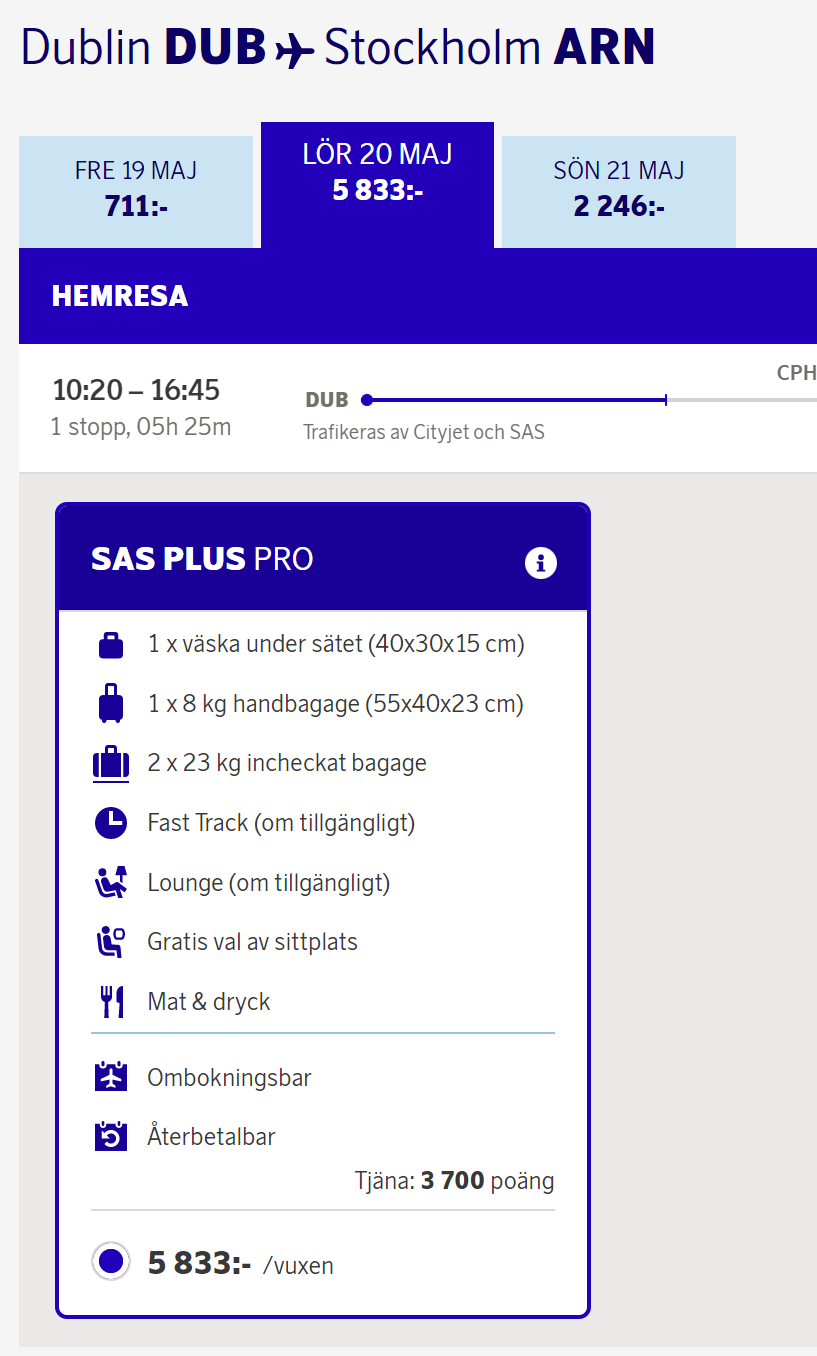Click the DUB route line stopover marker

[666, 400]
